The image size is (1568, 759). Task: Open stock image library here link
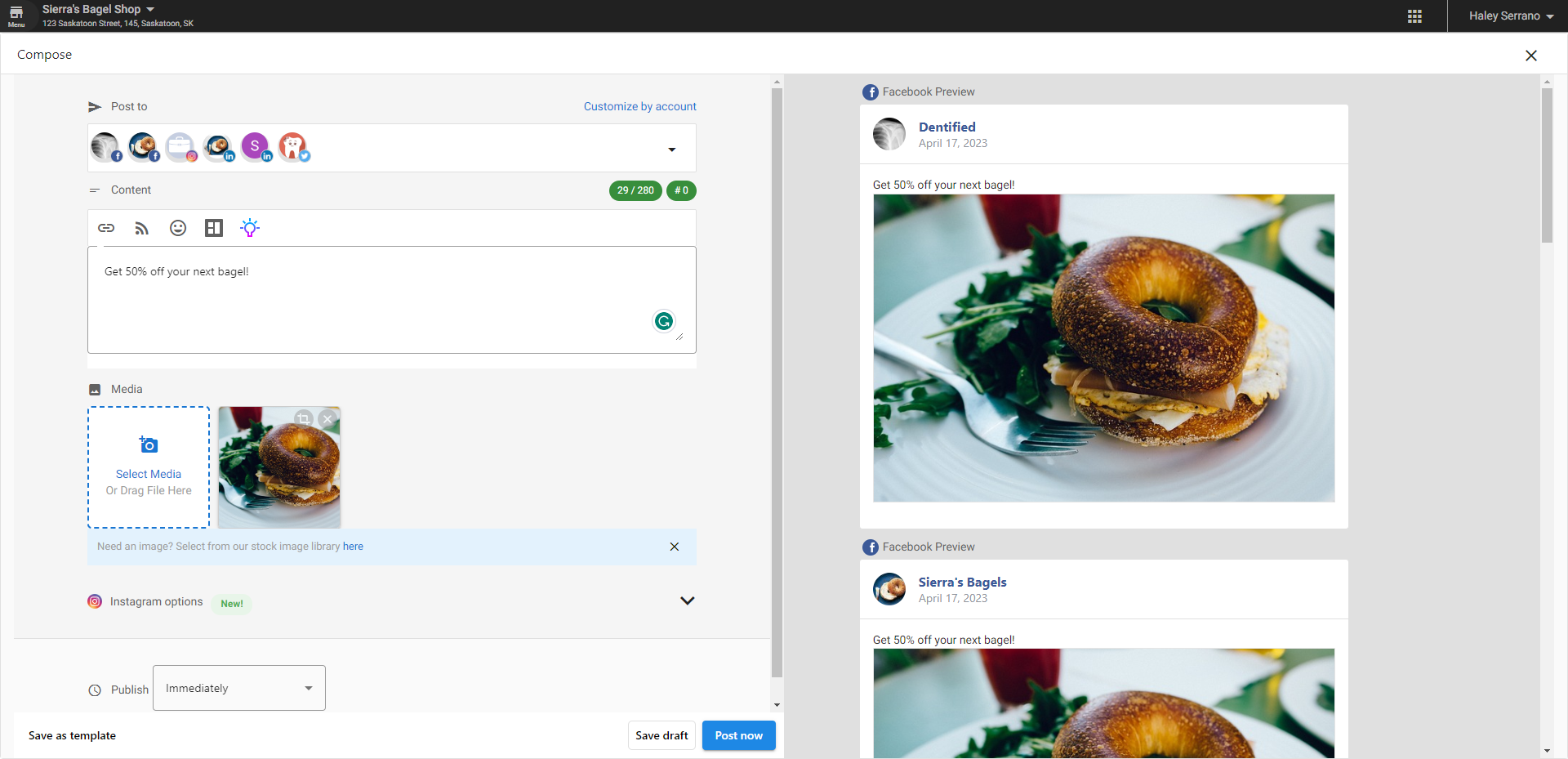coord(353,547)
